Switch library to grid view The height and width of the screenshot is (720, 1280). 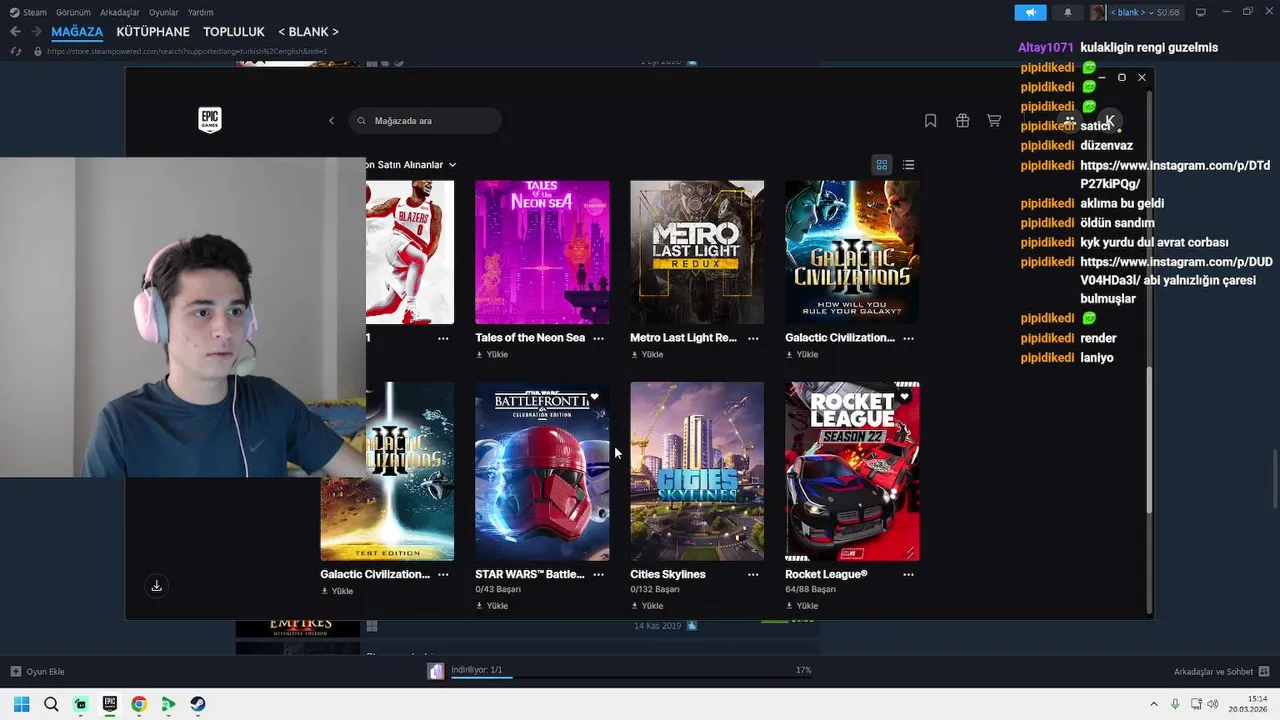click(x=882, y=165)
